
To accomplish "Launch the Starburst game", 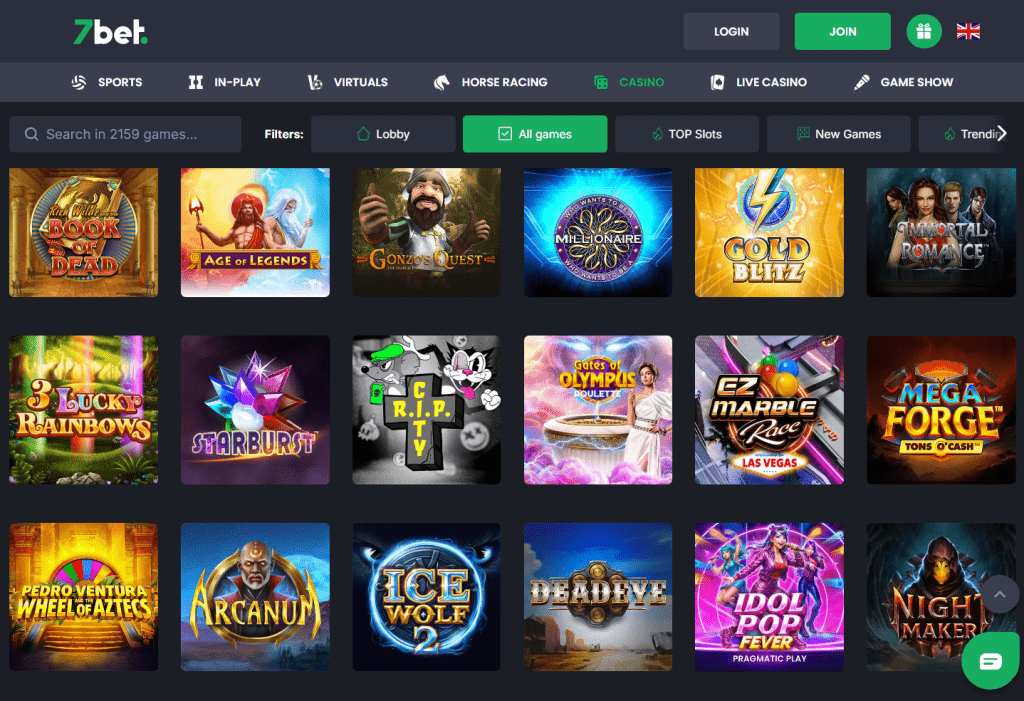I will pos(255,410).
